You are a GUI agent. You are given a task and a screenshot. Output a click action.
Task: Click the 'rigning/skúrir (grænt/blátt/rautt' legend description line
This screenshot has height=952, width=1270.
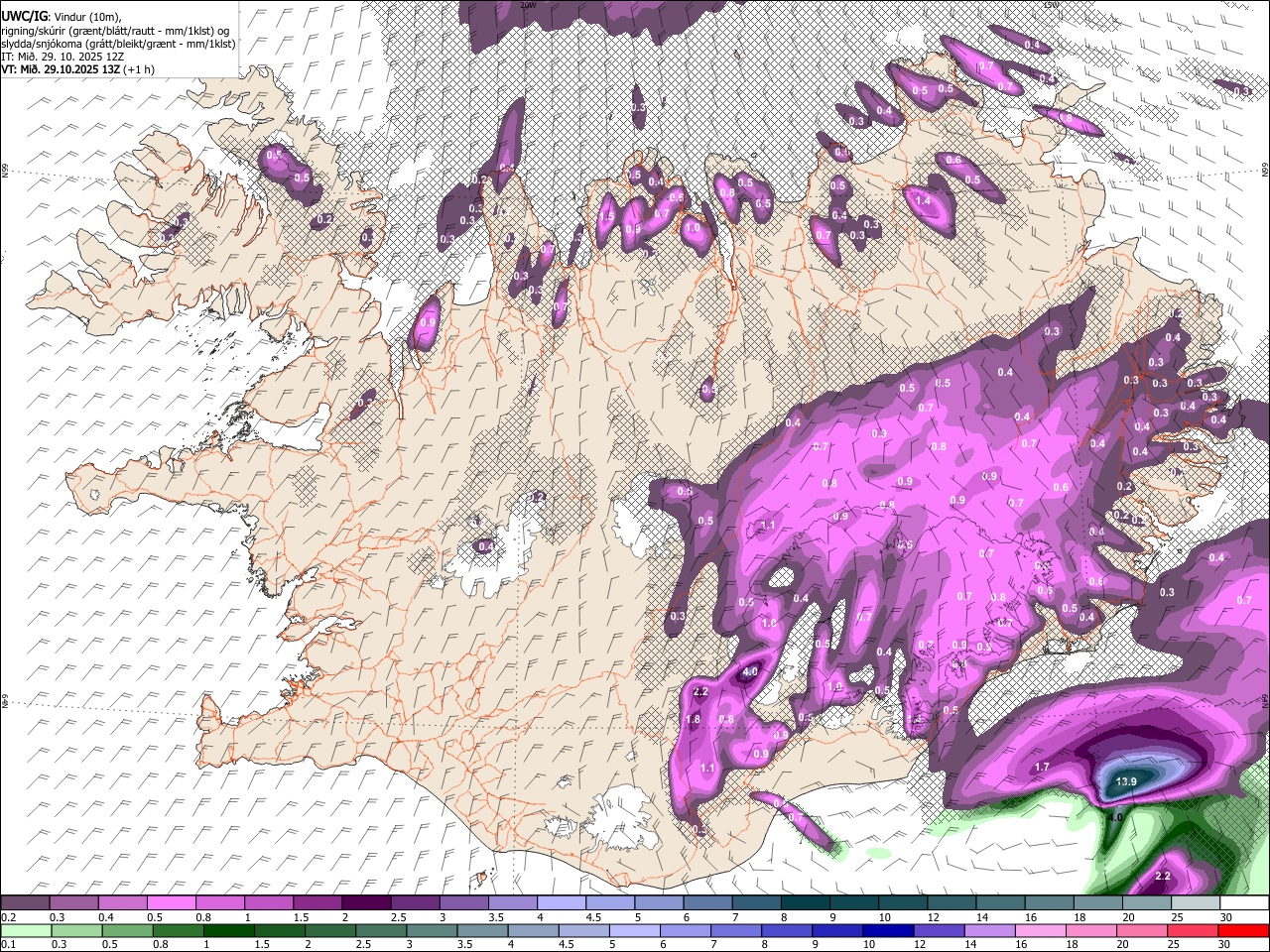116,30
